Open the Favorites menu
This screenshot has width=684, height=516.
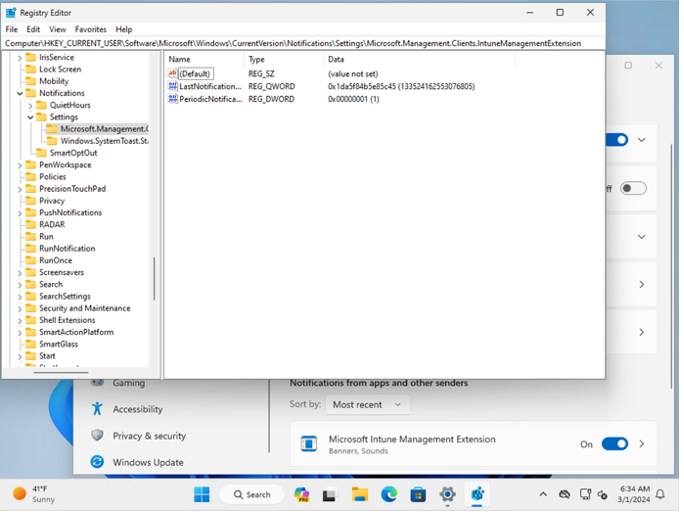pos(91,30)
